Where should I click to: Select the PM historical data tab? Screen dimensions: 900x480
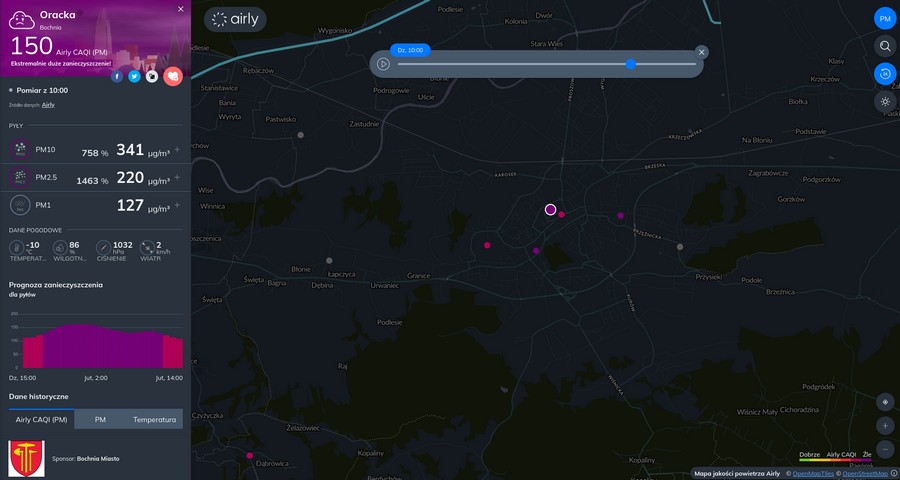tap(99, 419)
